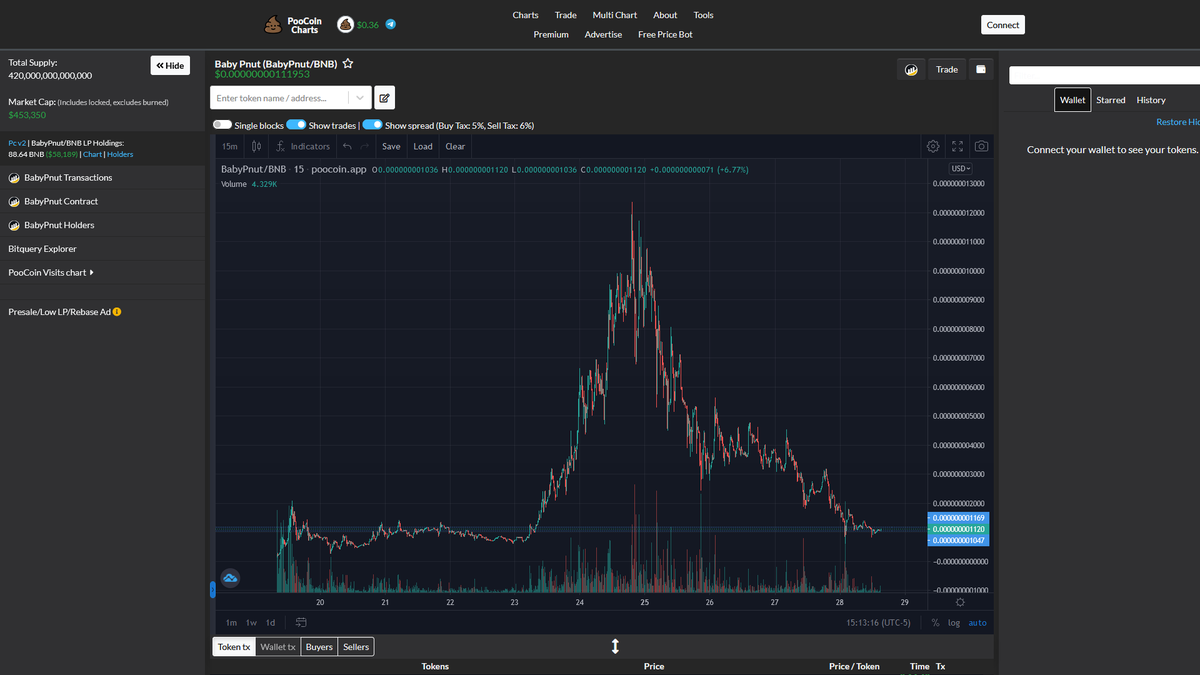This screenshot has height=675, width=1200.
Task: Click the poop coin price icon
Action: [x=345, y=24]
